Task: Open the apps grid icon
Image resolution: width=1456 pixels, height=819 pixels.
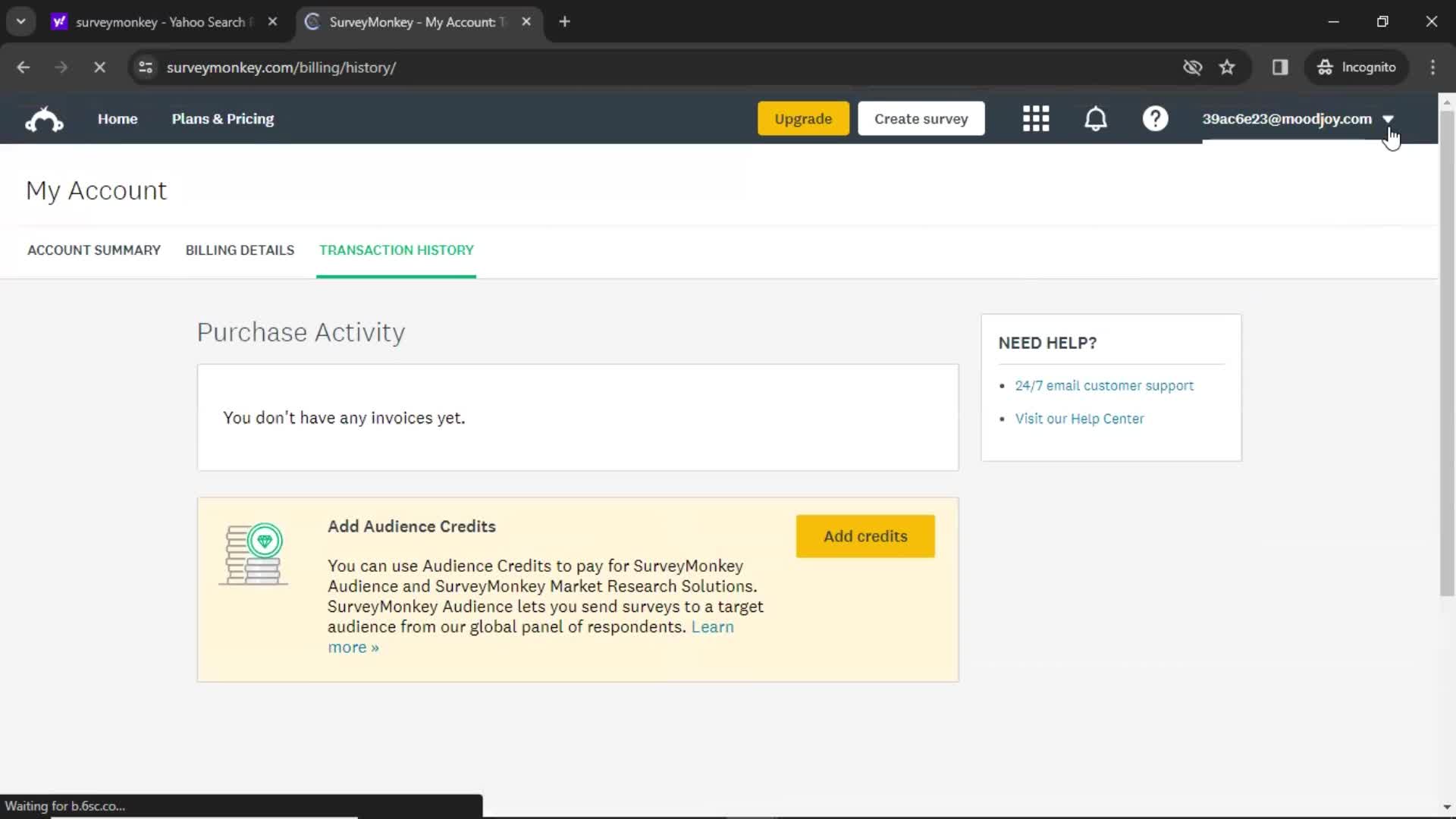Action: [1036, 119]
